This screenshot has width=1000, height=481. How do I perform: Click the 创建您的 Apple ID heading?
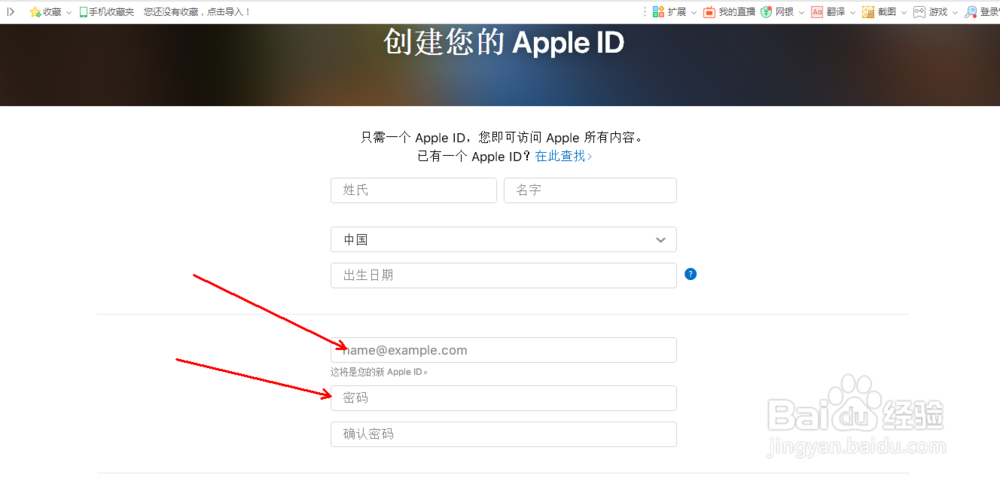point(504,43)
